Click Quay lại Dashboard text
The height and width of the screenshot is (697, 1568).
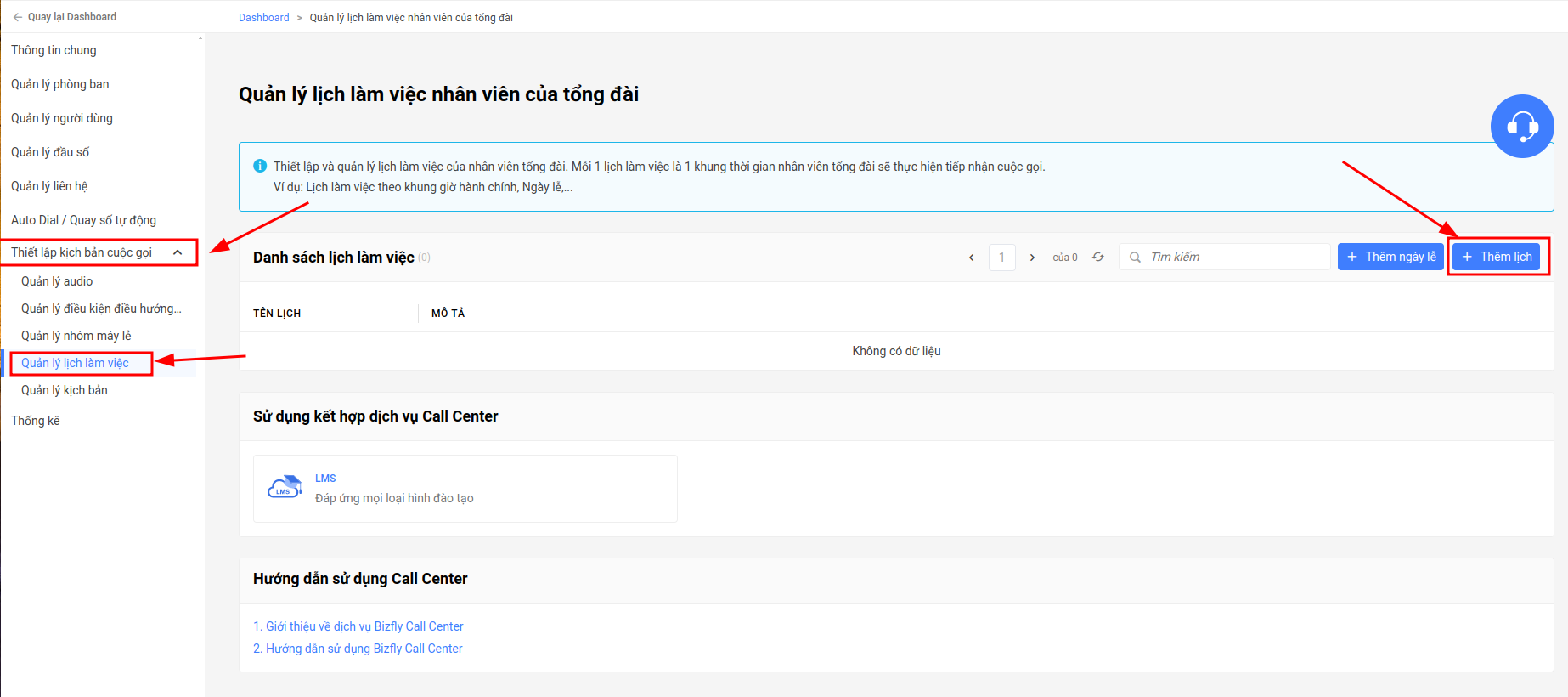(72, 17)
